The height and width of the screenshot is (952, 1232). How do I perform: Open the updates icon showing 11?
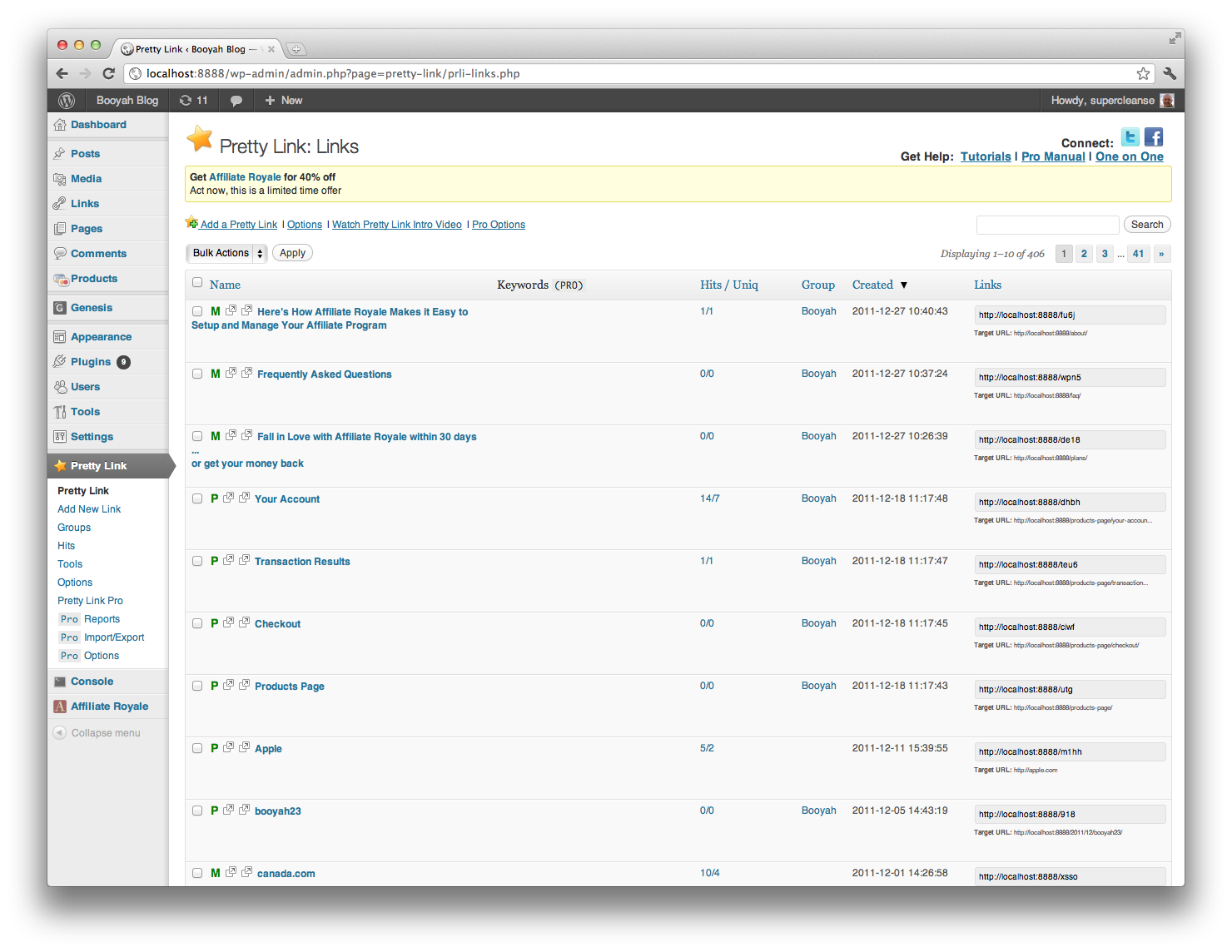193,101
